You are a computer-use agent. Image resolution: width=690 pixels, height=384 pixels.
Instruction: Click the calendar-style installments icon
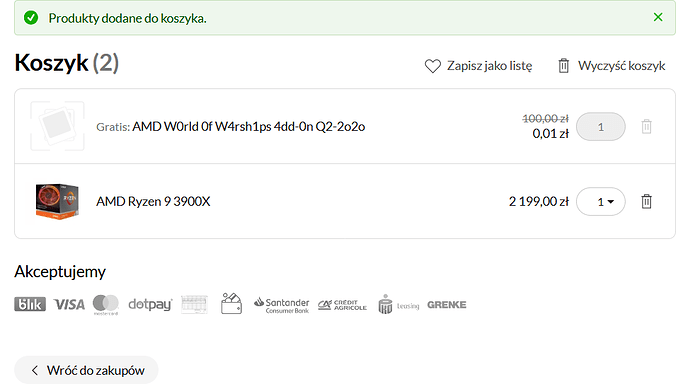click(194, 304)
